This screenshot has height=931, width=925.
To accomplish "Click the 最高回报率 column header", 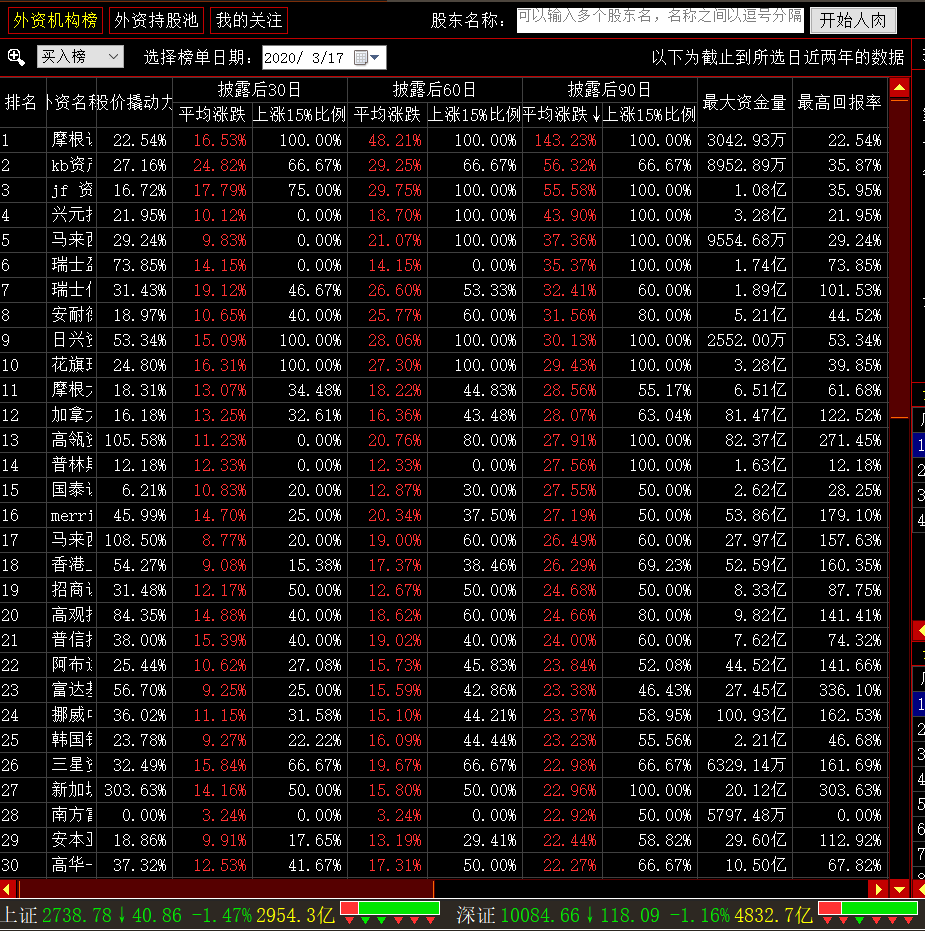I will pos(839,102).
